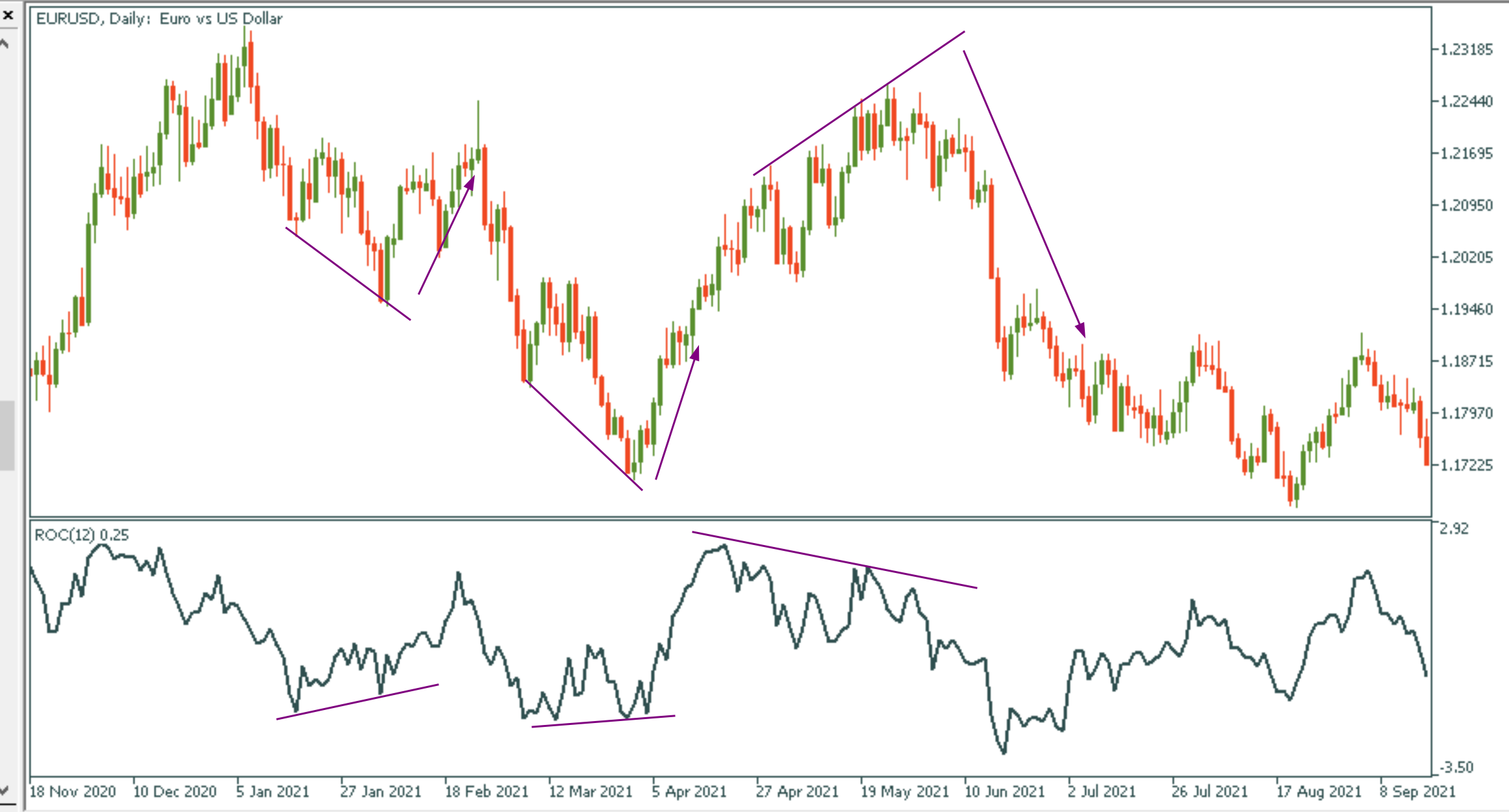
Task: Click the '8 Sep 2021' date label
Action: (x=1417, y=791)
